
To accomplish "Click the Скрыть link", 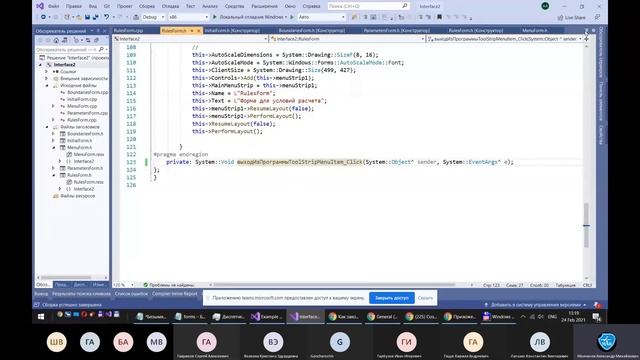I will point(425,298).
